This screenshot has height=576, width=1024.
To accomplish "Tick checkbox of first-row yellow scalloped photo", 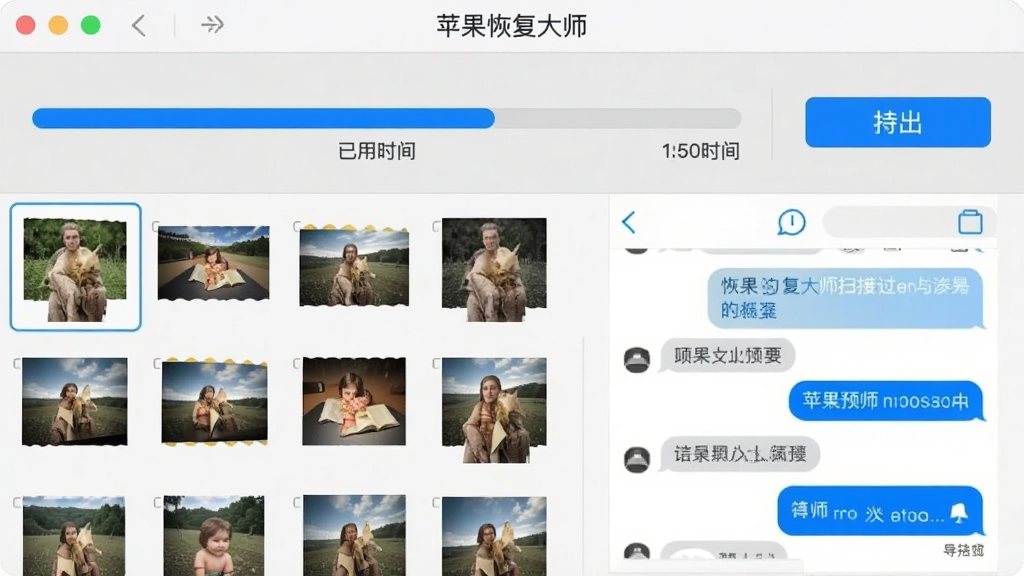I will 296,226.
